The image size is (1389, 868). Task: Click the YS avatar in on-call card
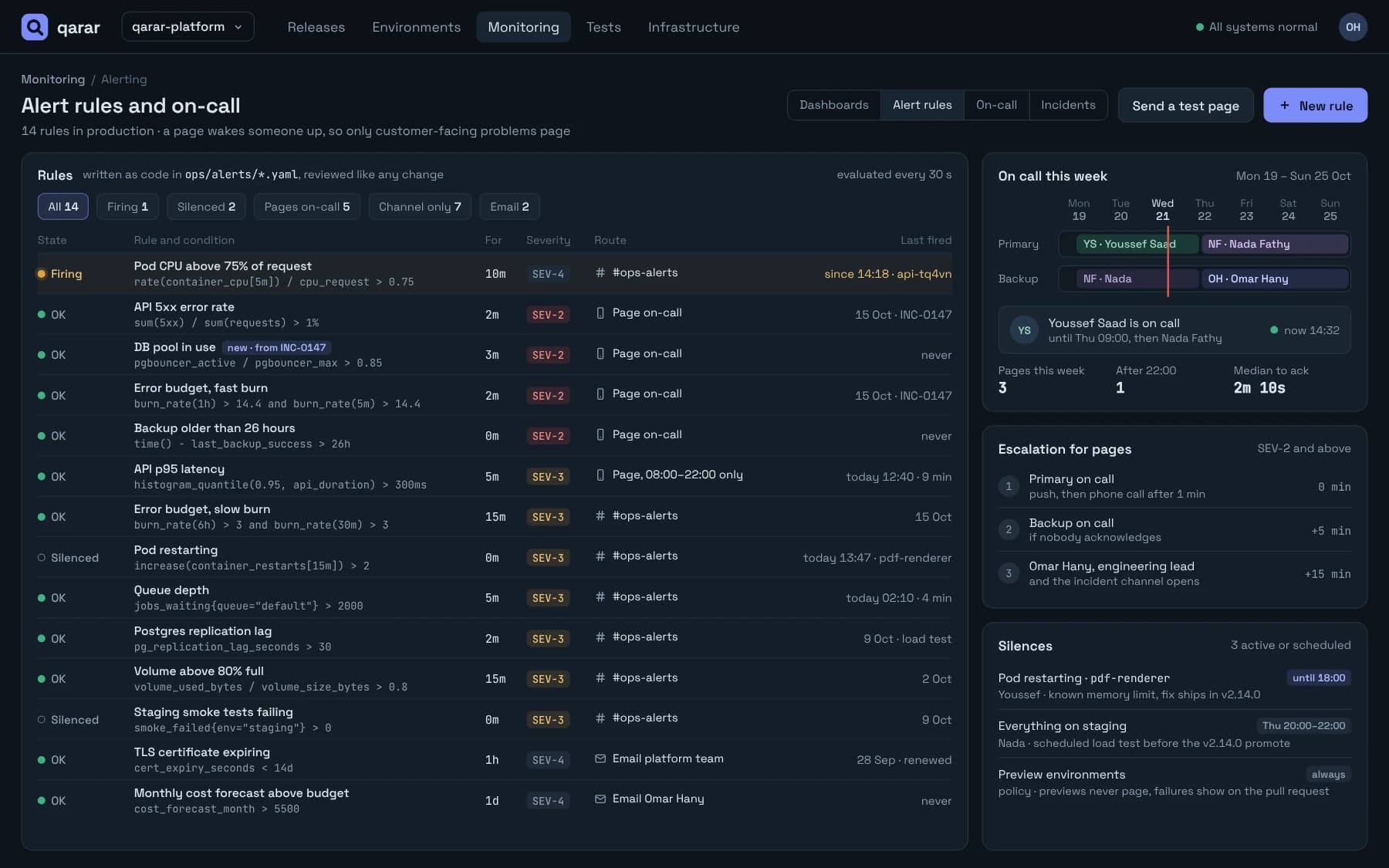click(1024, 330)
